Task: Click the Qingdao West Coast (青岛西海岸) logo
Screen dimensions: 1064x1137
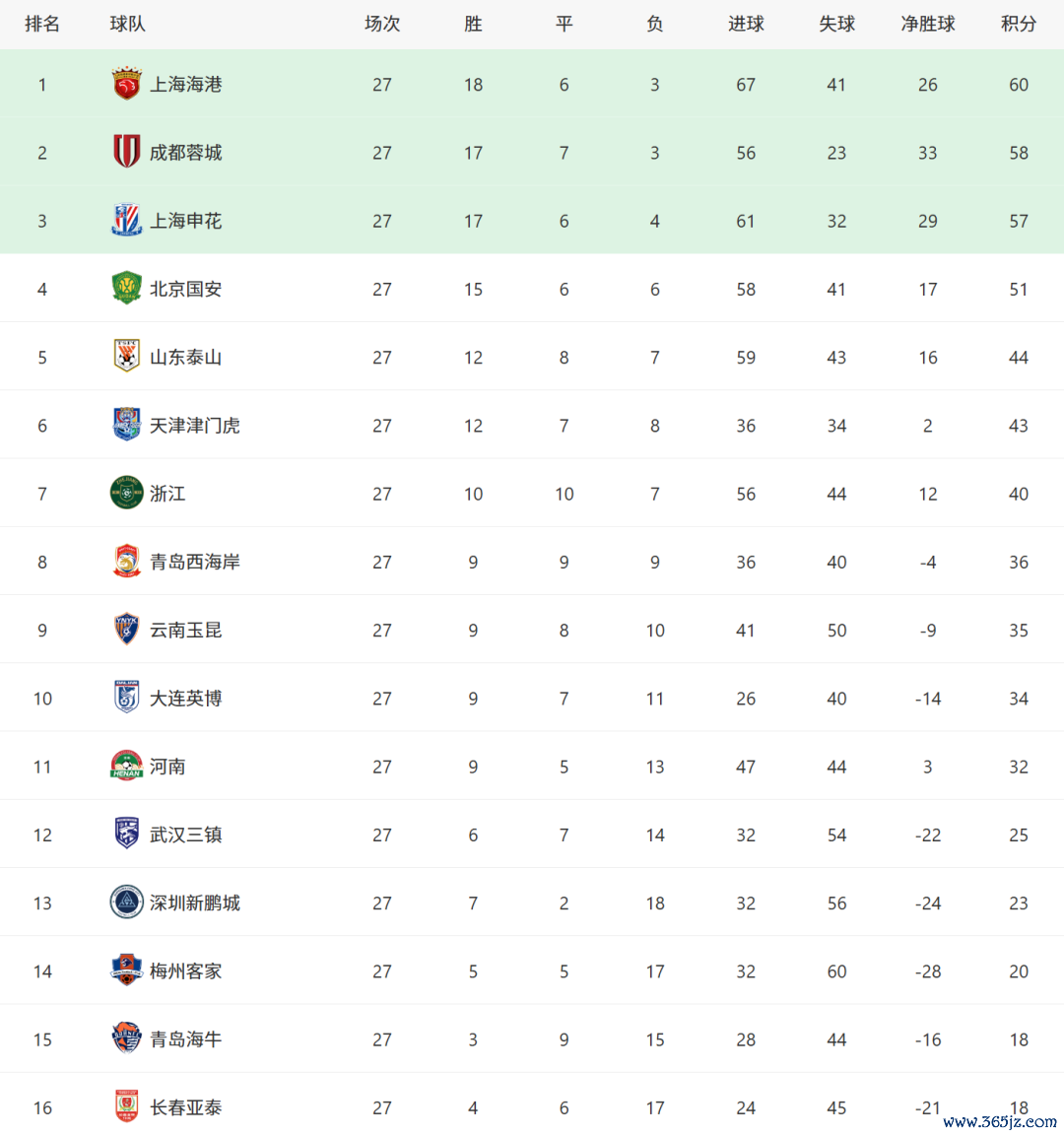Action: [x=126, y=562]
